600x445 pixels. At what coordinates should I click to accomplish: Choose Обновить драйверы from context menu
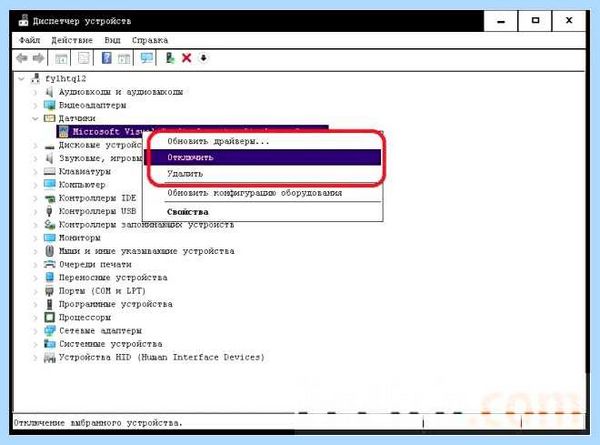[x=264, y=141]
